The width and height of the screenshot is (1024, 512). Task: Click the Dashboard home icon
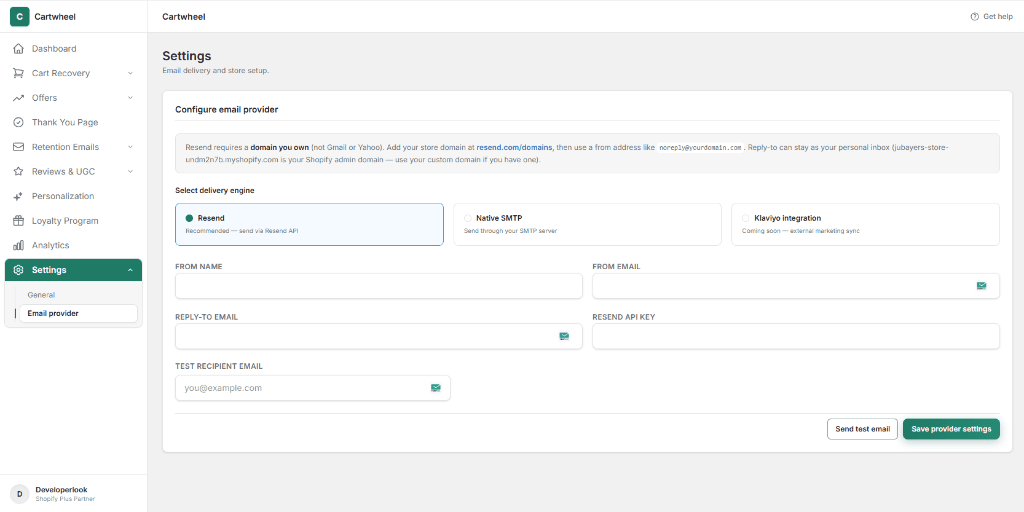point(18,48)
